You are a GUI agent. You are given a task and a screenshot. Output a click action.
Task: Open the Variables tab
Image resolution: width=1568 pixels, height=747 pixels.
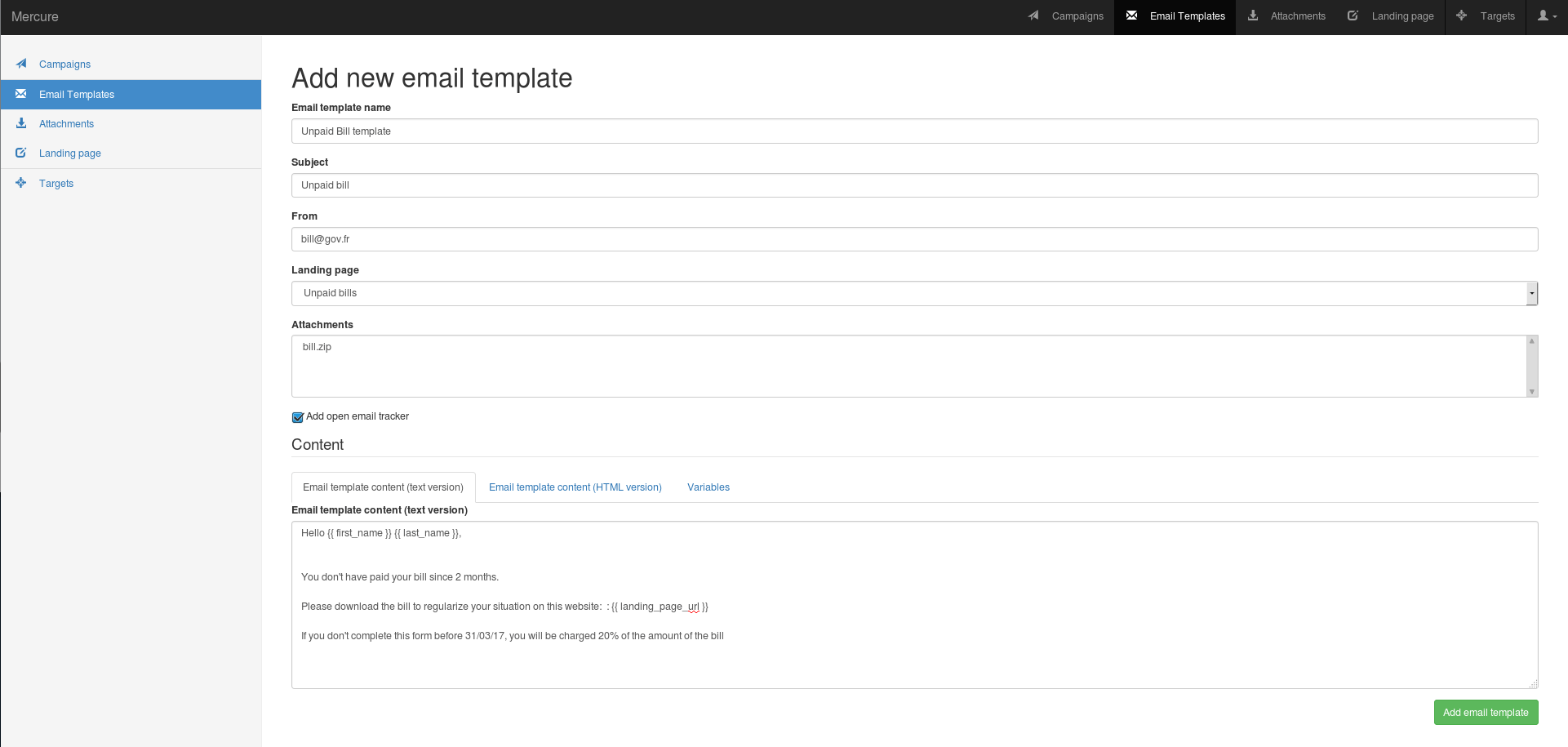click(x=708, y=487)
